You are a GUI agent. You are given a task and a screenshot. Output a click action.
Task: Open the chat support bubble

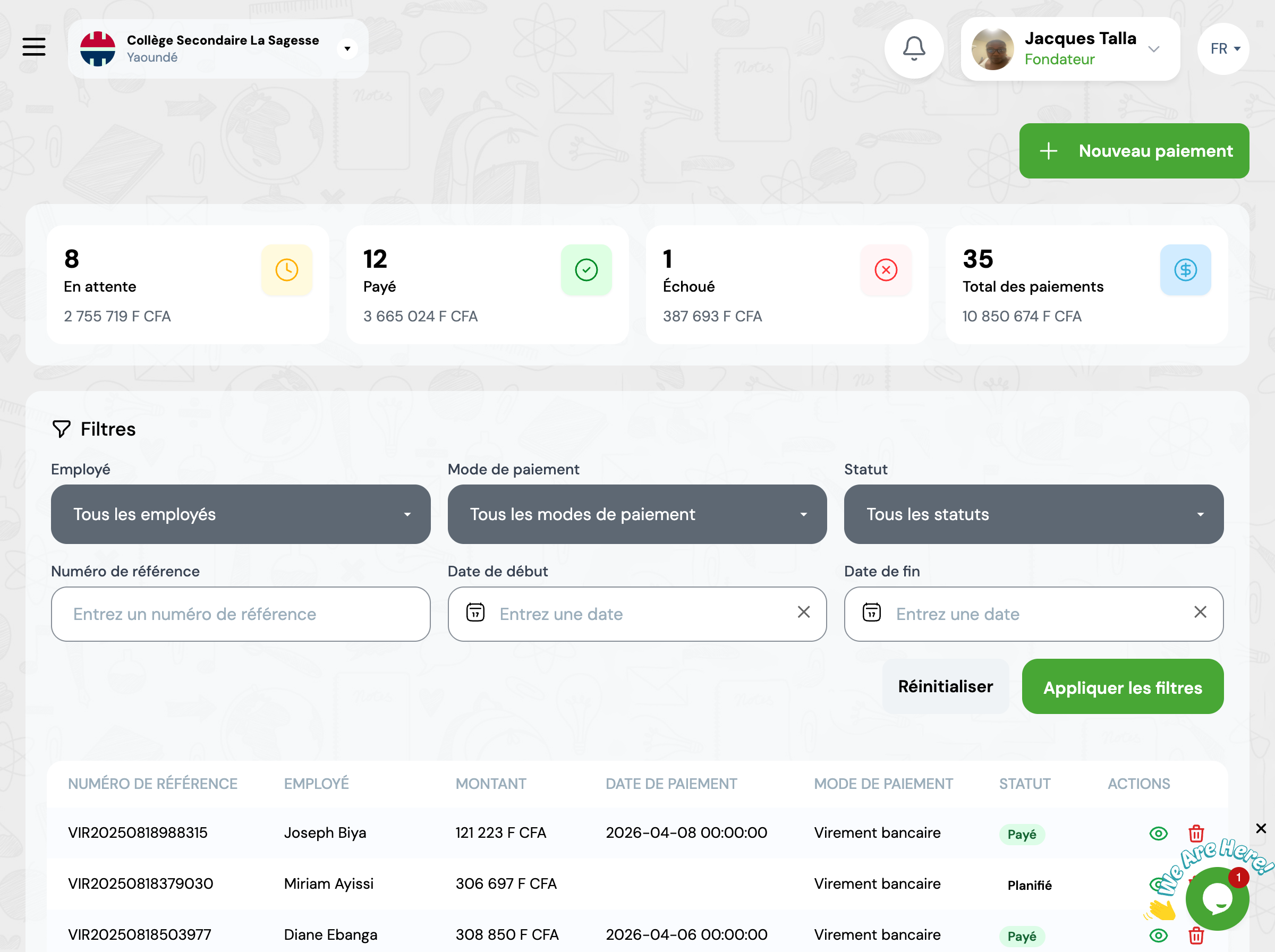[1217, 899]
